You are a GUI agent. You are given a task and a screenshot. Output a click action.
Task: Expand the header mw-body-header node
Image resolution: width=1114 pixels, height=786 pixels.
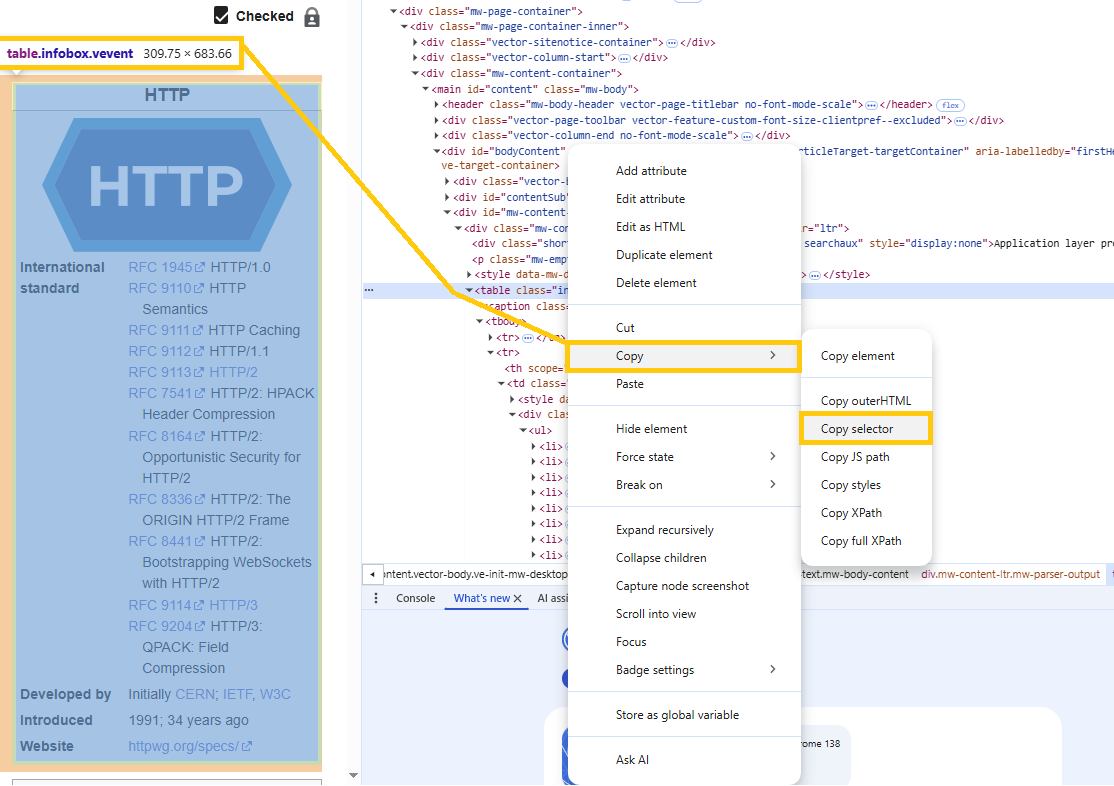(436, 105)
